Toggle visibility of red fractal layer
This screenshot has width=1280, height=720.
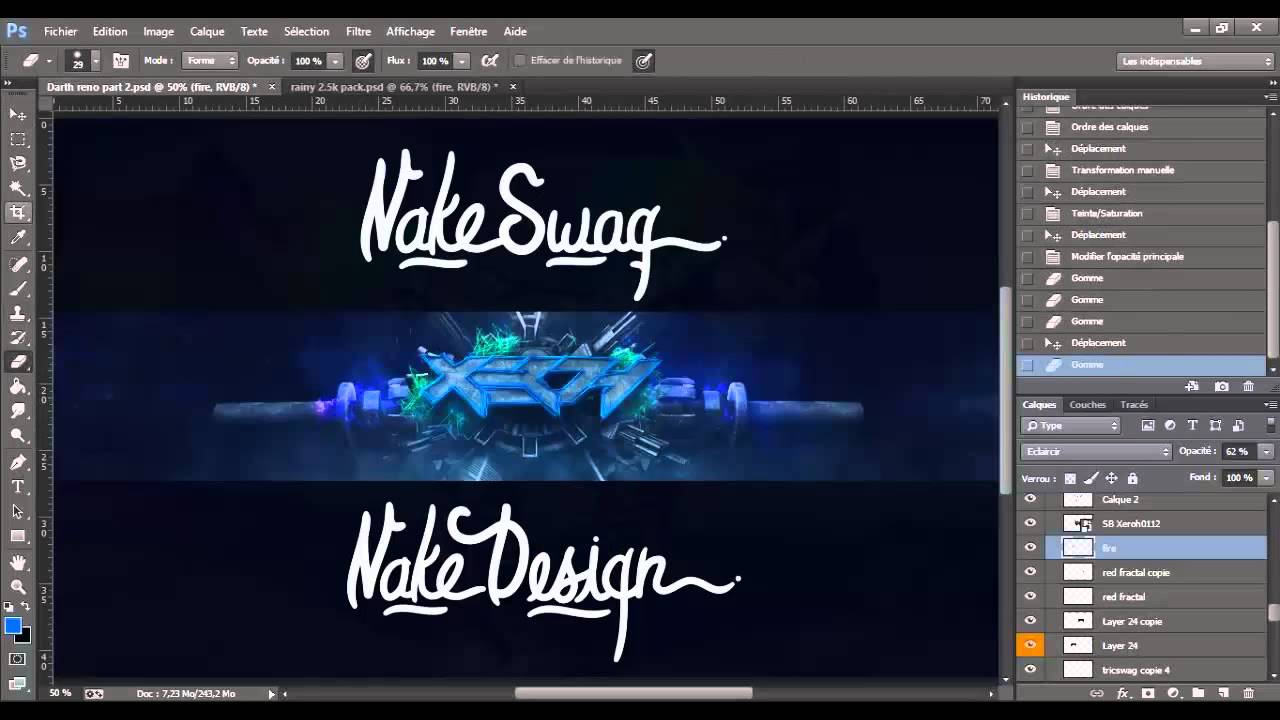click(x=1030, y=597)
